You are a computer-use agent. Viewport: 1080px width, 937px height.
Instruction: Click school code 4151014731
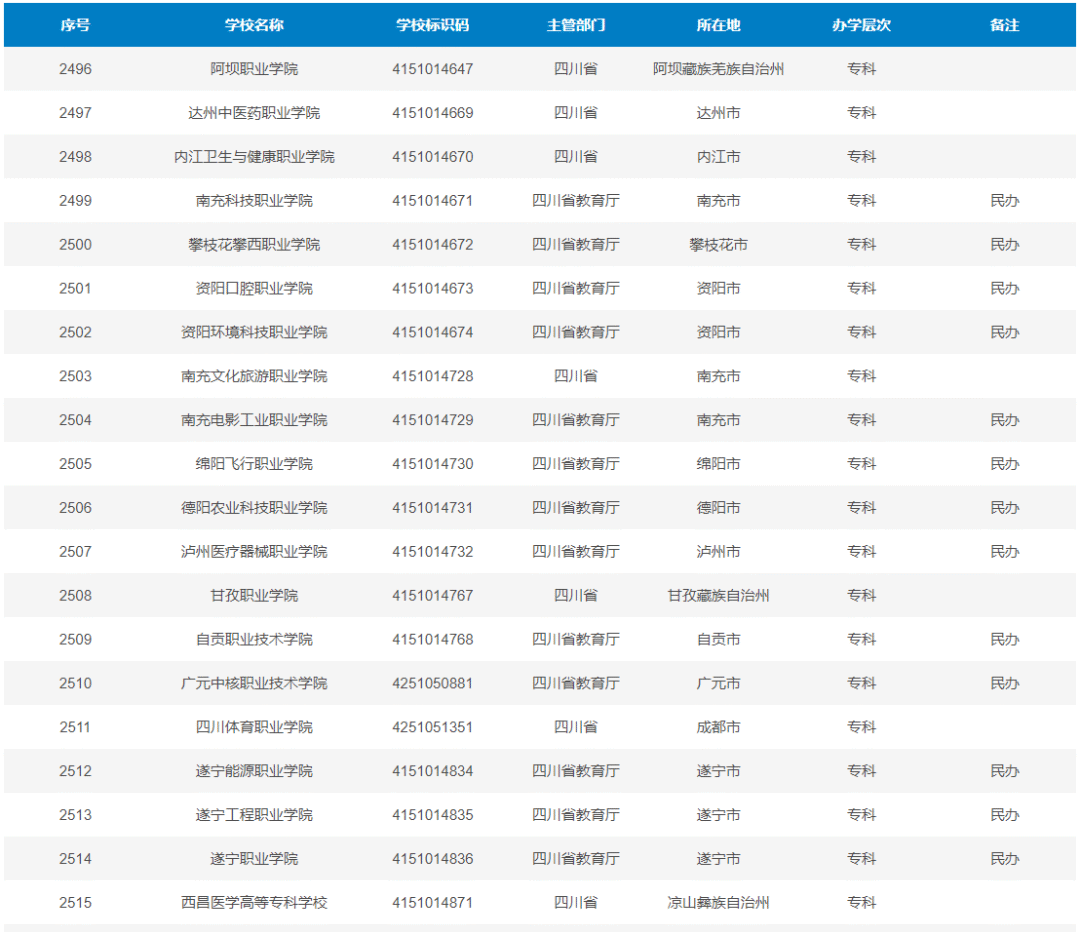click(433, 508)
